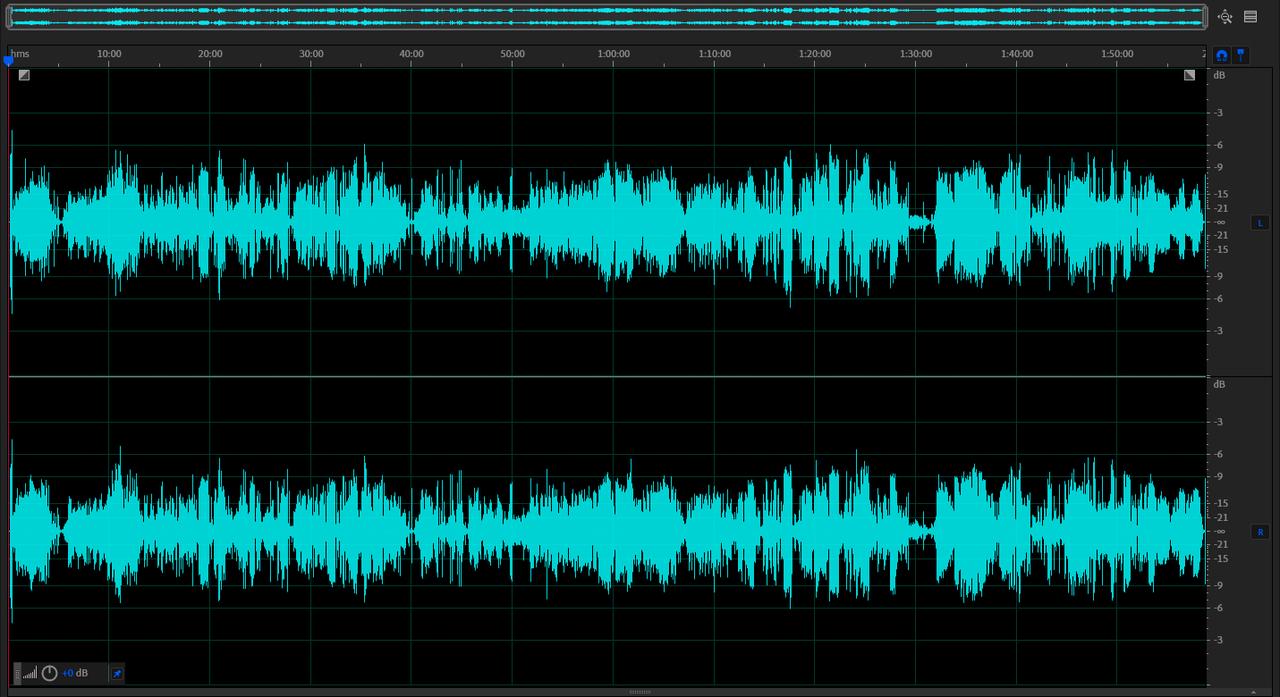
Task: Toggle the left channel L button
Action: pyautogui.click(x=1260, y=223)
